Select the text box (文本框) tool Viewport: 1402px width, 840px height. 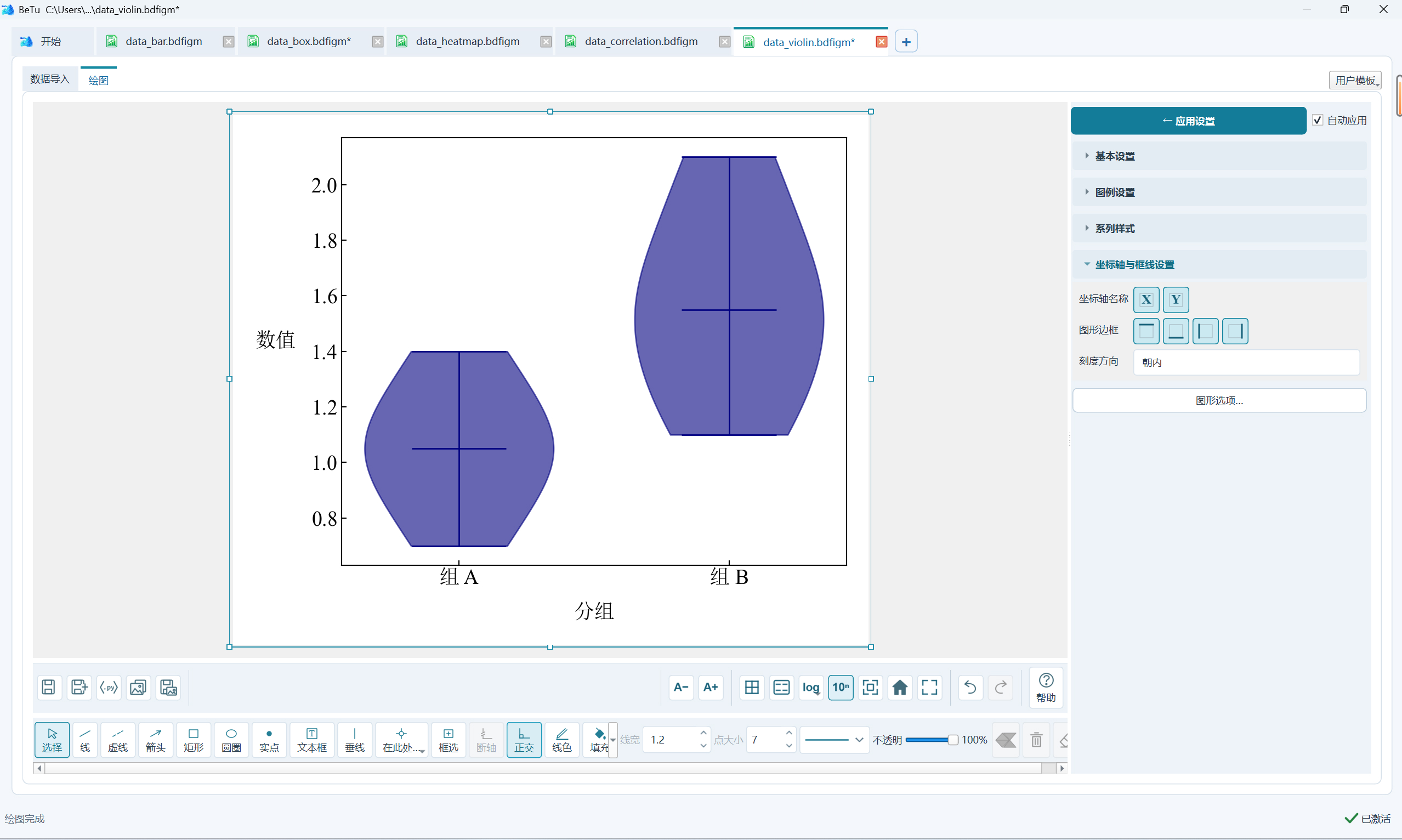click(x=312, y=739)
